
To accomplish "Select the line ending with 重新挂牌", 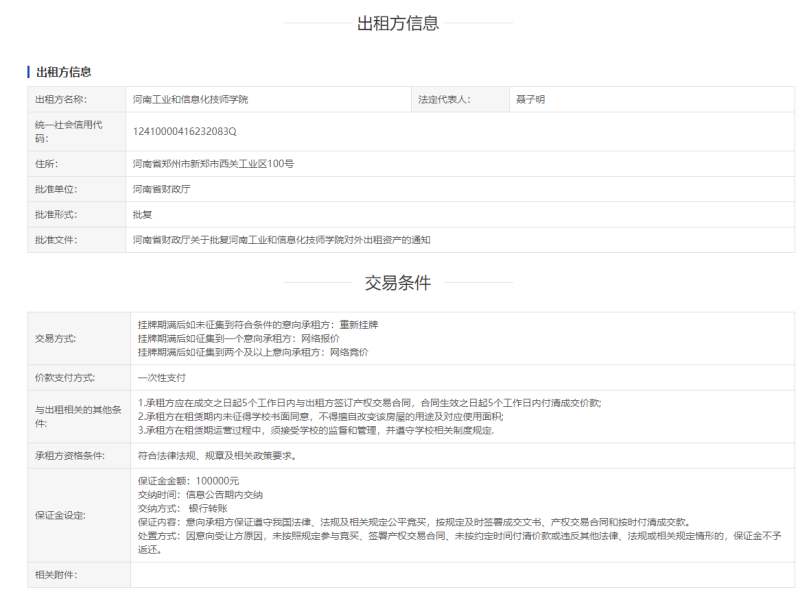I will pos(258,325).
